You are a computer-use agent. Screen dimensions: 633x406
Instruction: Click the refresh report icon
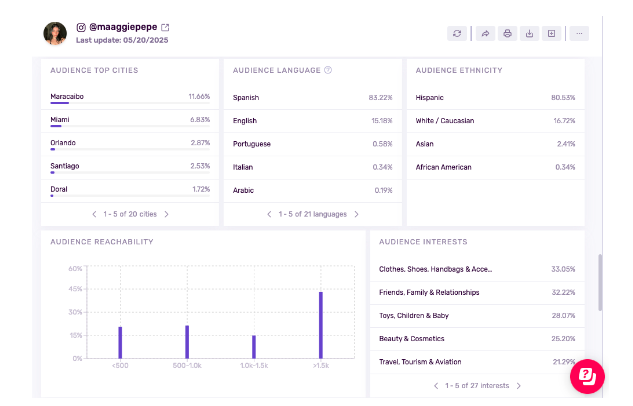tap(457, 33)
